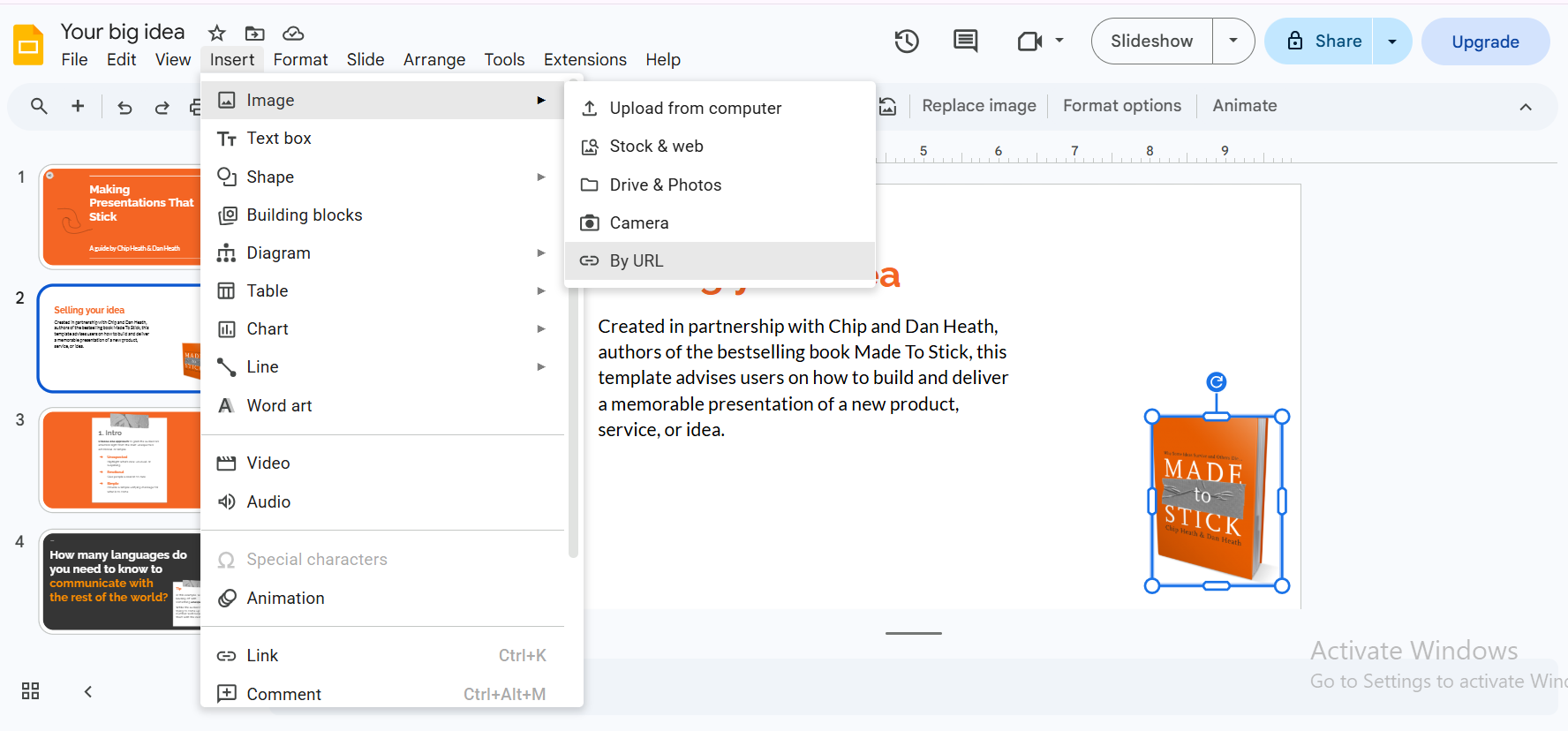Insert Word art

pyautogui.click(x=382, y=405)
